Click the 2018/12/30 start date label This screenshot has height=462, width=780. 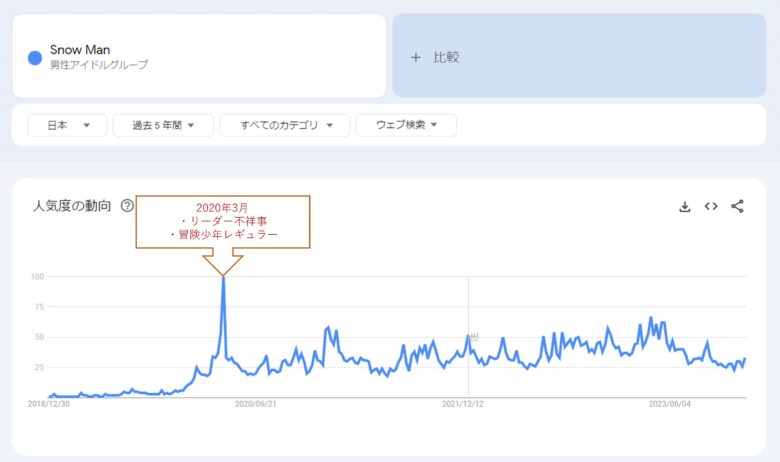48,404
